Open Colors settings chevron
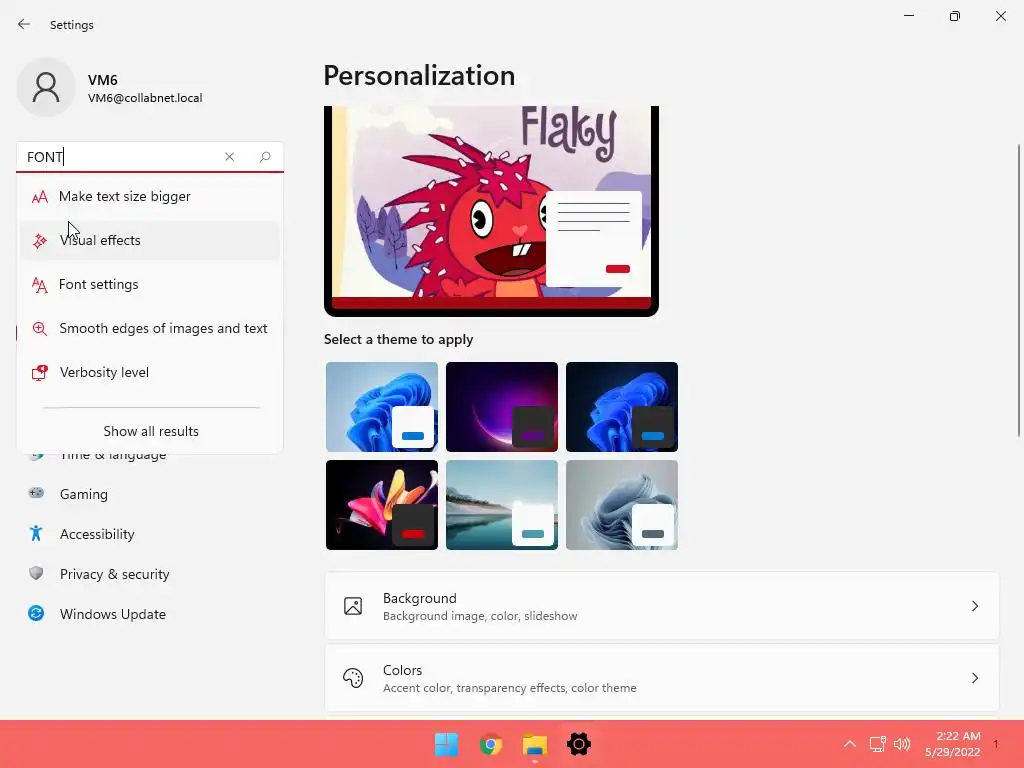This screenshot has height=768, width=1024. 974,678
